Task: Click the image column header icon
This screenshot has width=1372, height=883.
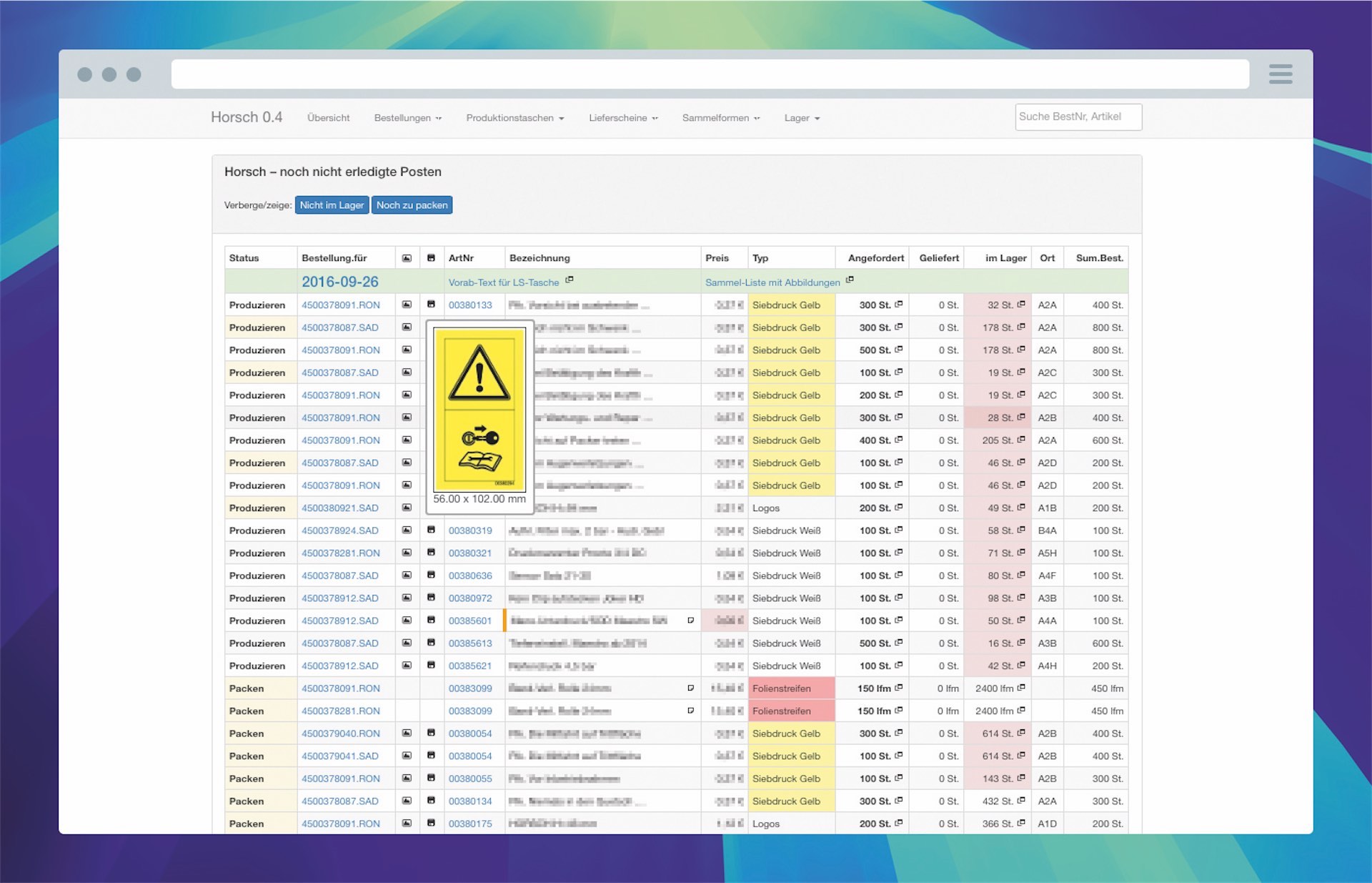Action: 407,258
